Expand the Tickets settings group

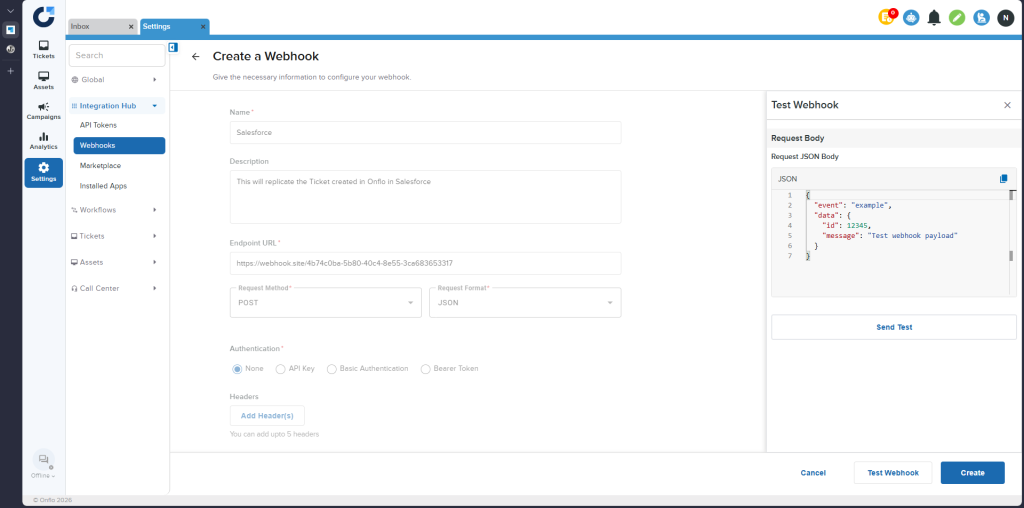tap(116, 236)
